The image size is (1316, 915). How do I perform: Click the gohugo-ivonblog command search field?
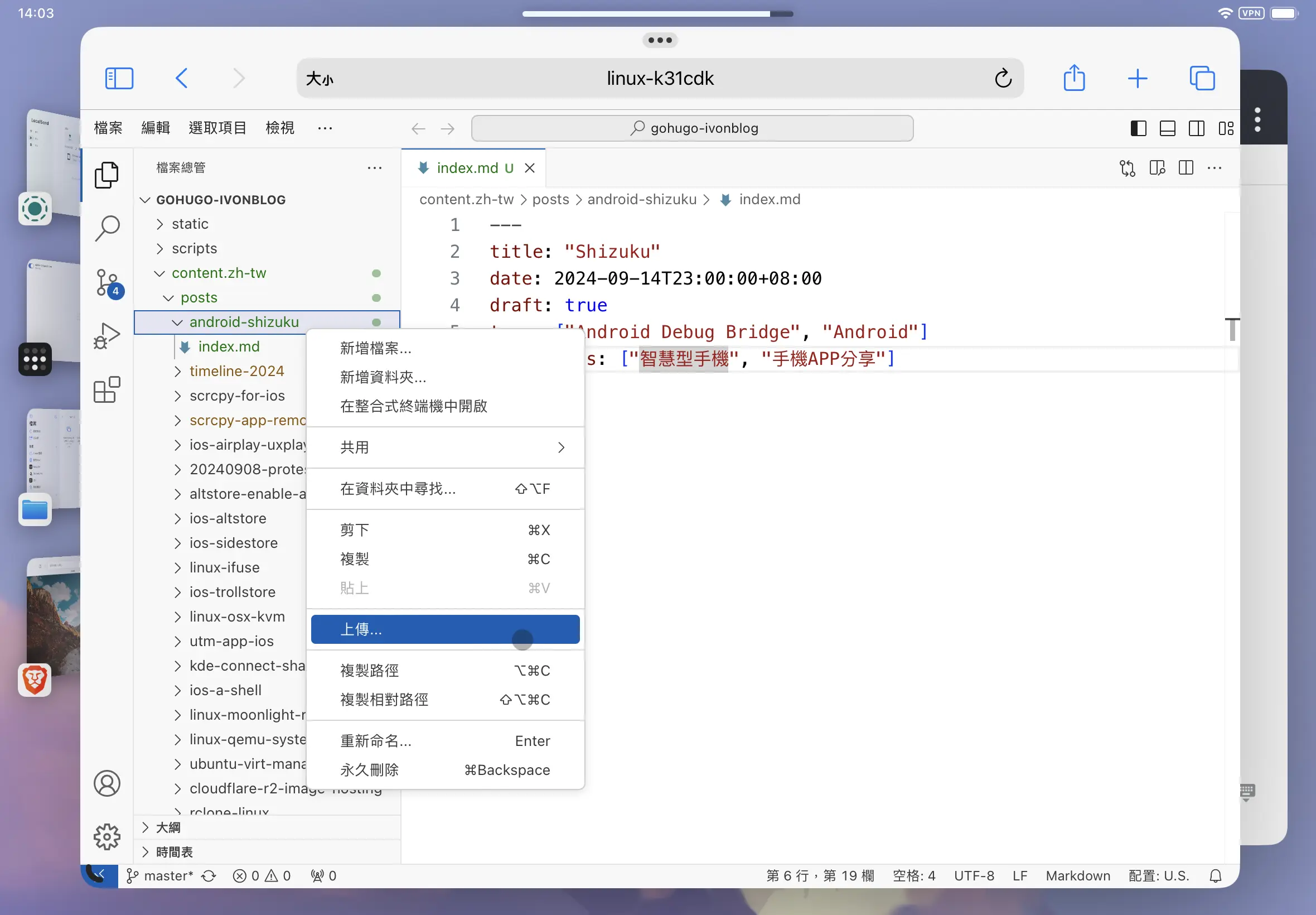point(692,128)
